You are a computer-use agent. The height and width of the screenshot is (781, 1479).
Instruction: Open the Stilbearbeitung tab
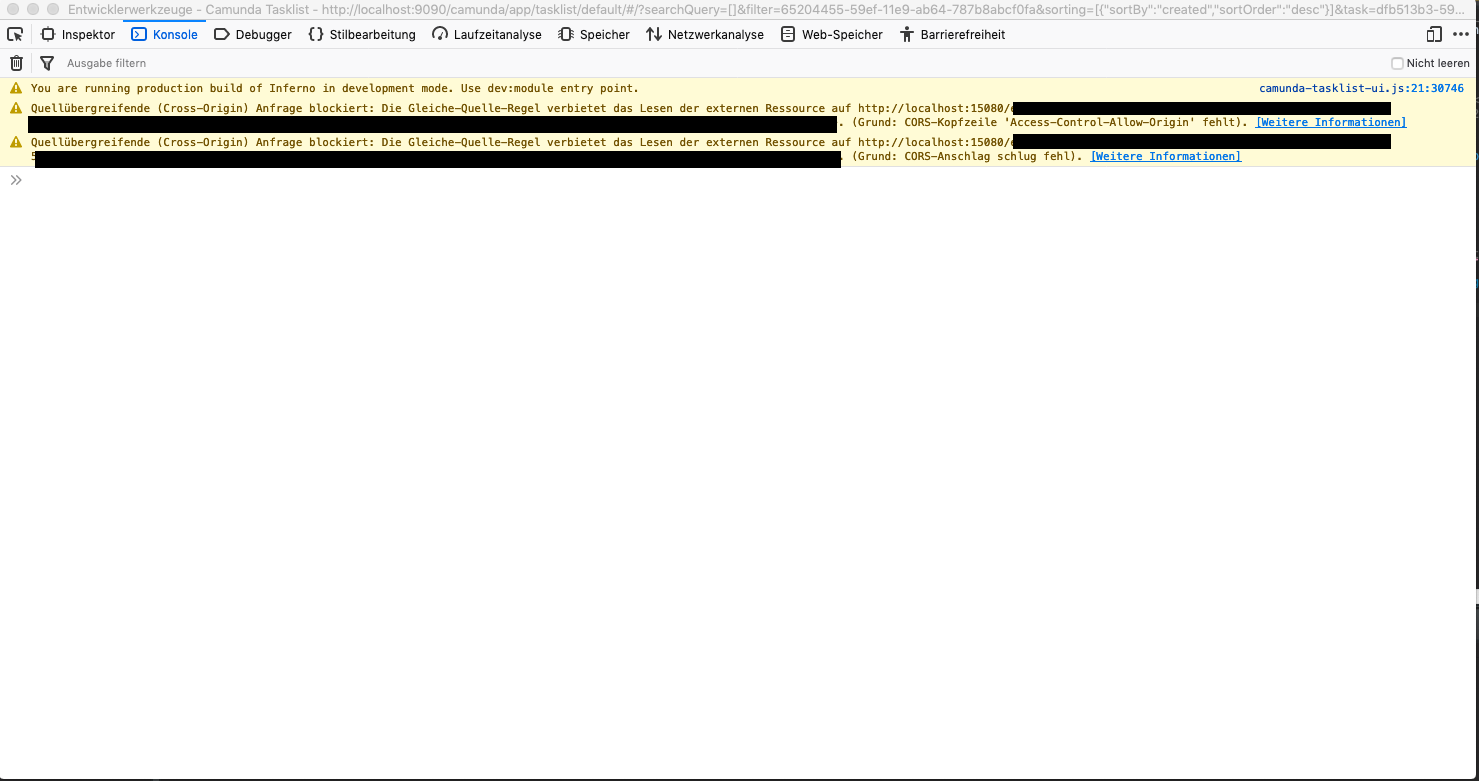pos(362,34)
